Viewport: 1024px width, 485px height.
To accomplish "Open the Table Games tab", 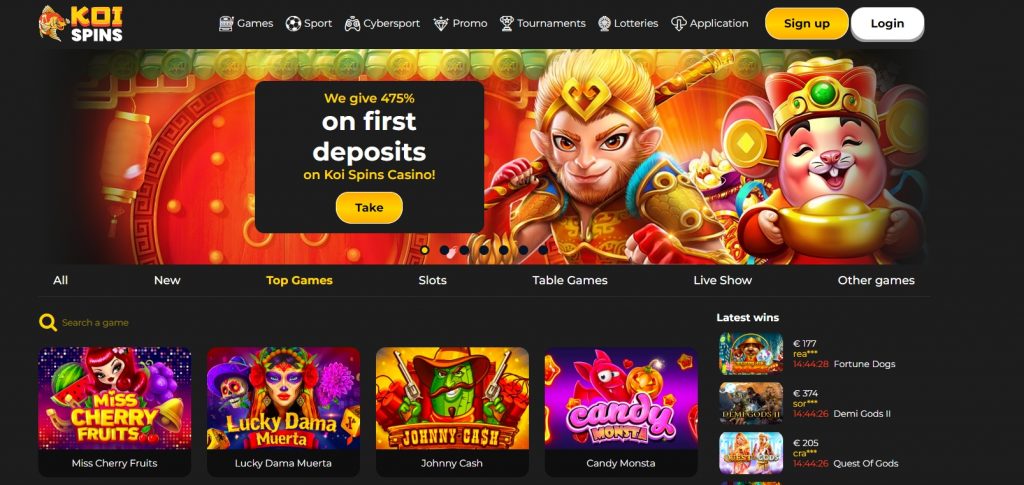I will click(x=569, y=280).
